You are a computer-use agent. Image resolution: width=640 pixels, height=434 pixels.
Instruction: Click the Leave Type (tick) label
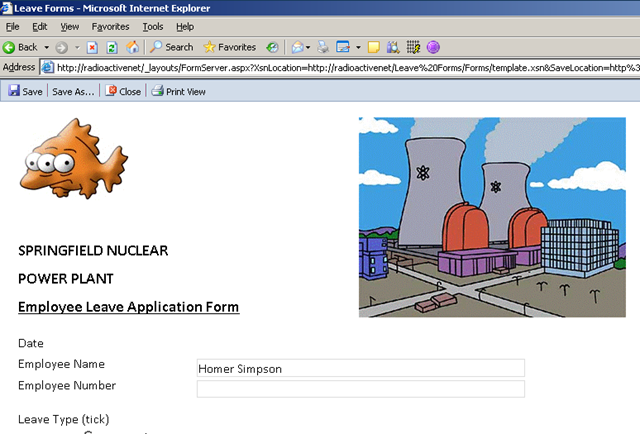click(64, 419)
